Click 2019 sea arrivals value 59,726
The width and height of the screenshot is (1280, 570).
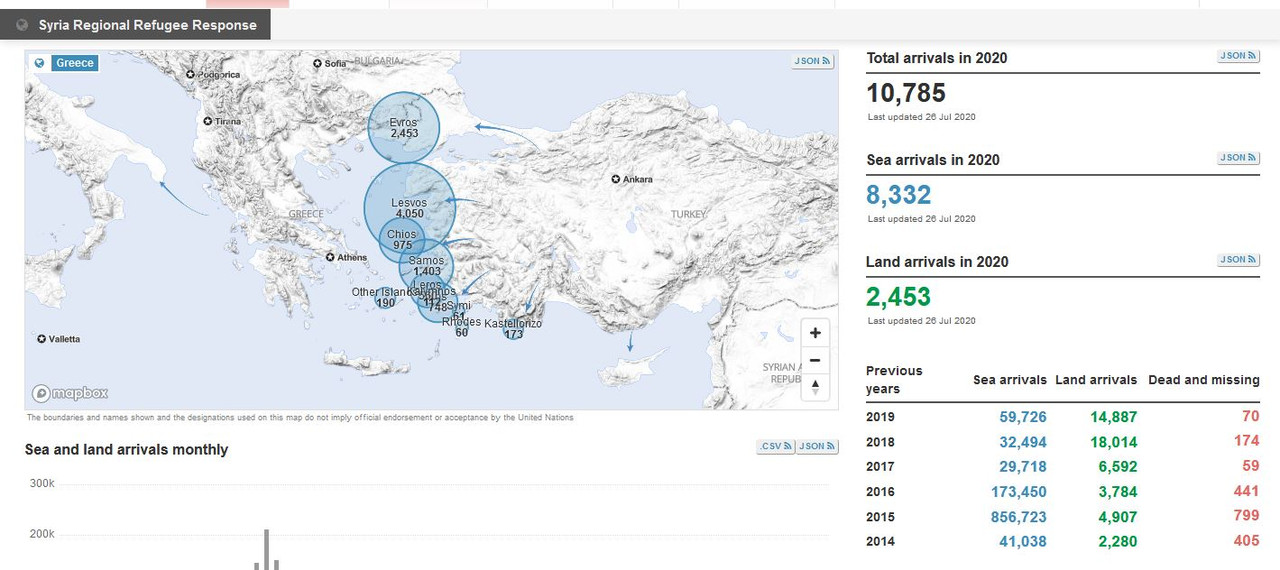click(x=1023, y=417)
